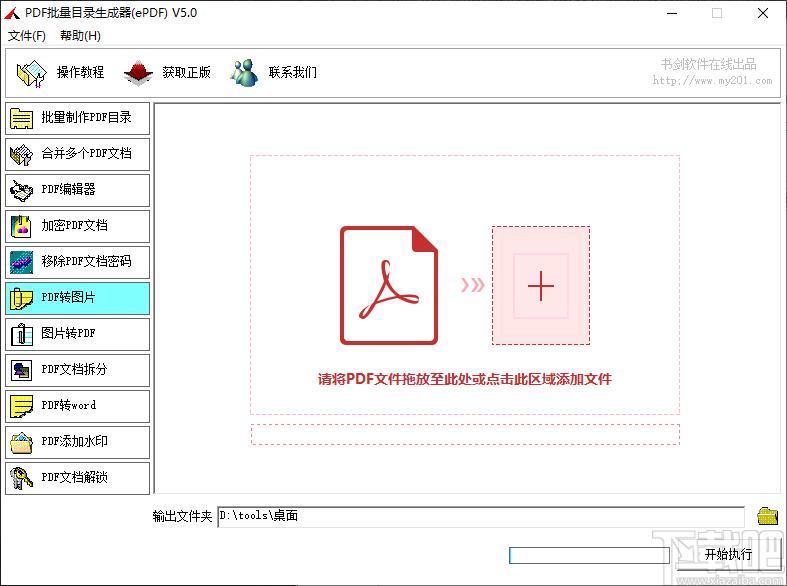Viewport: 787px width, 586px height.
Task: Open 移除PDF文档密码 tool
Action: [78, 262]
